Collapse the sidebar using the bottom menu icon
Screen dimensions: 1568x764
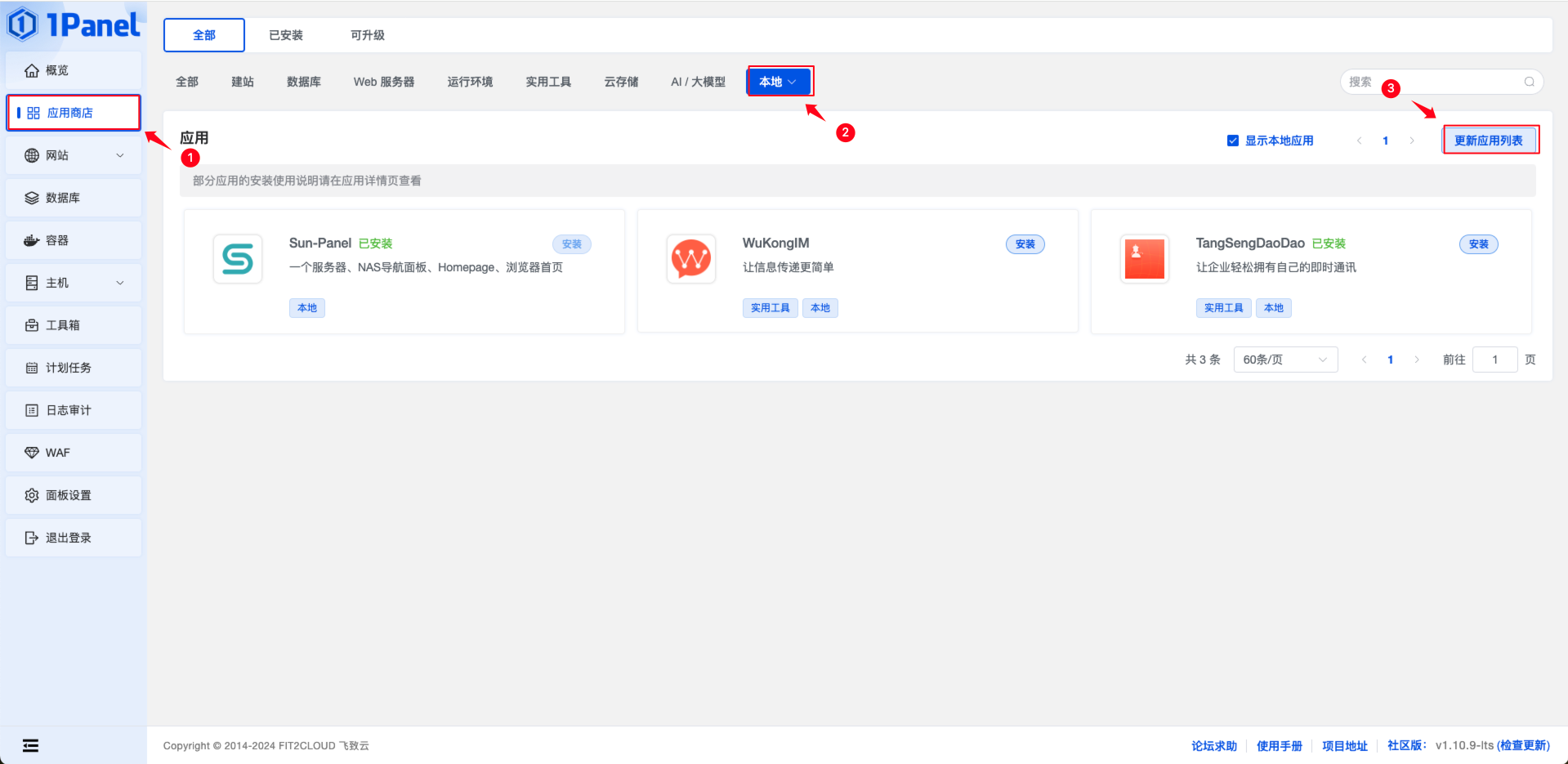[30, 745]
